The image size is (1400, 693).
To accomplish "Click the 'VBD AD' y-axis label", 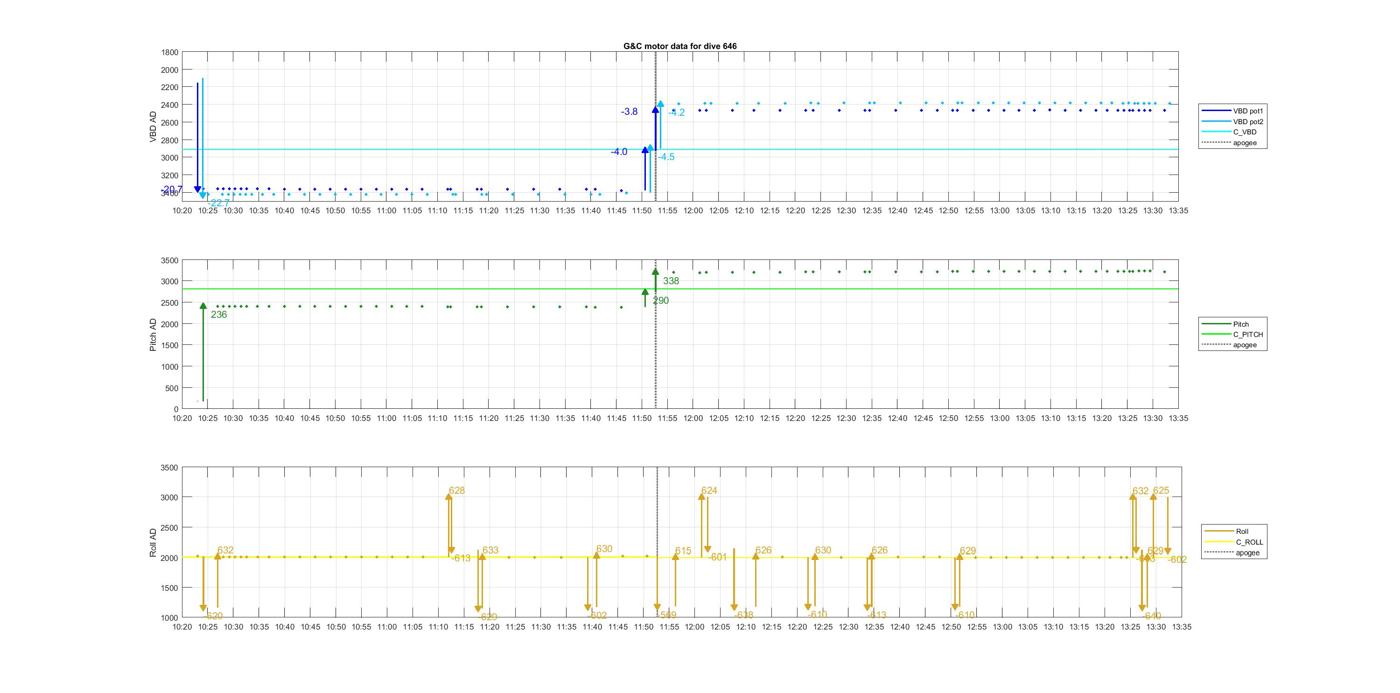I will click(154, 125).
